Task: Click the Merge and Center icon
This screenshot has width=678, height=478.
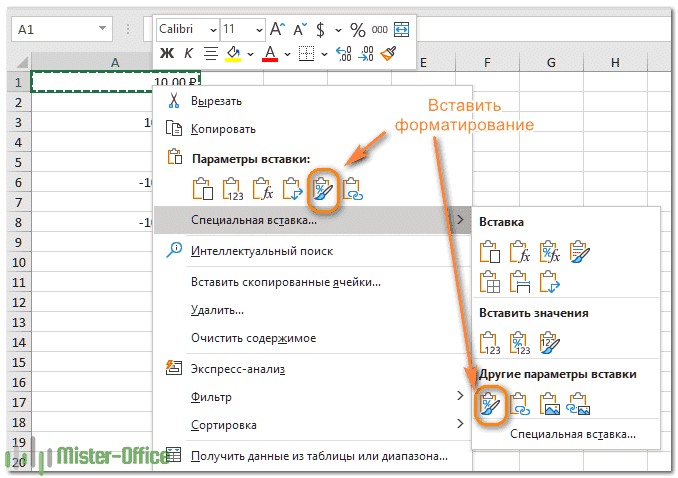Action: [x=402, y=29]
